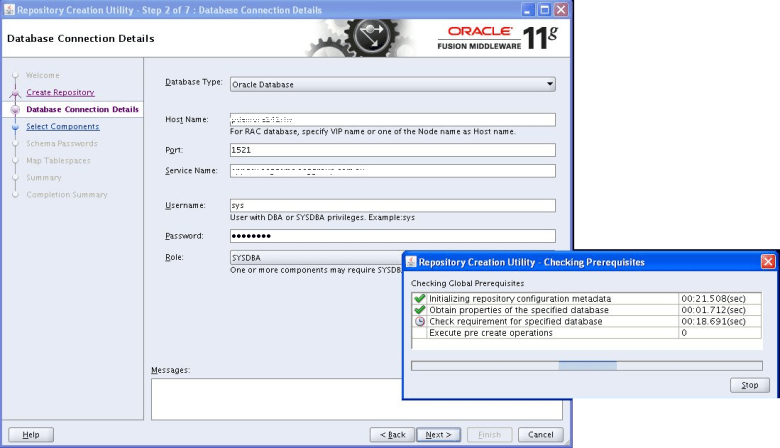
Task: Open the Database Type dropdown
Action: [x=392, y=84]
